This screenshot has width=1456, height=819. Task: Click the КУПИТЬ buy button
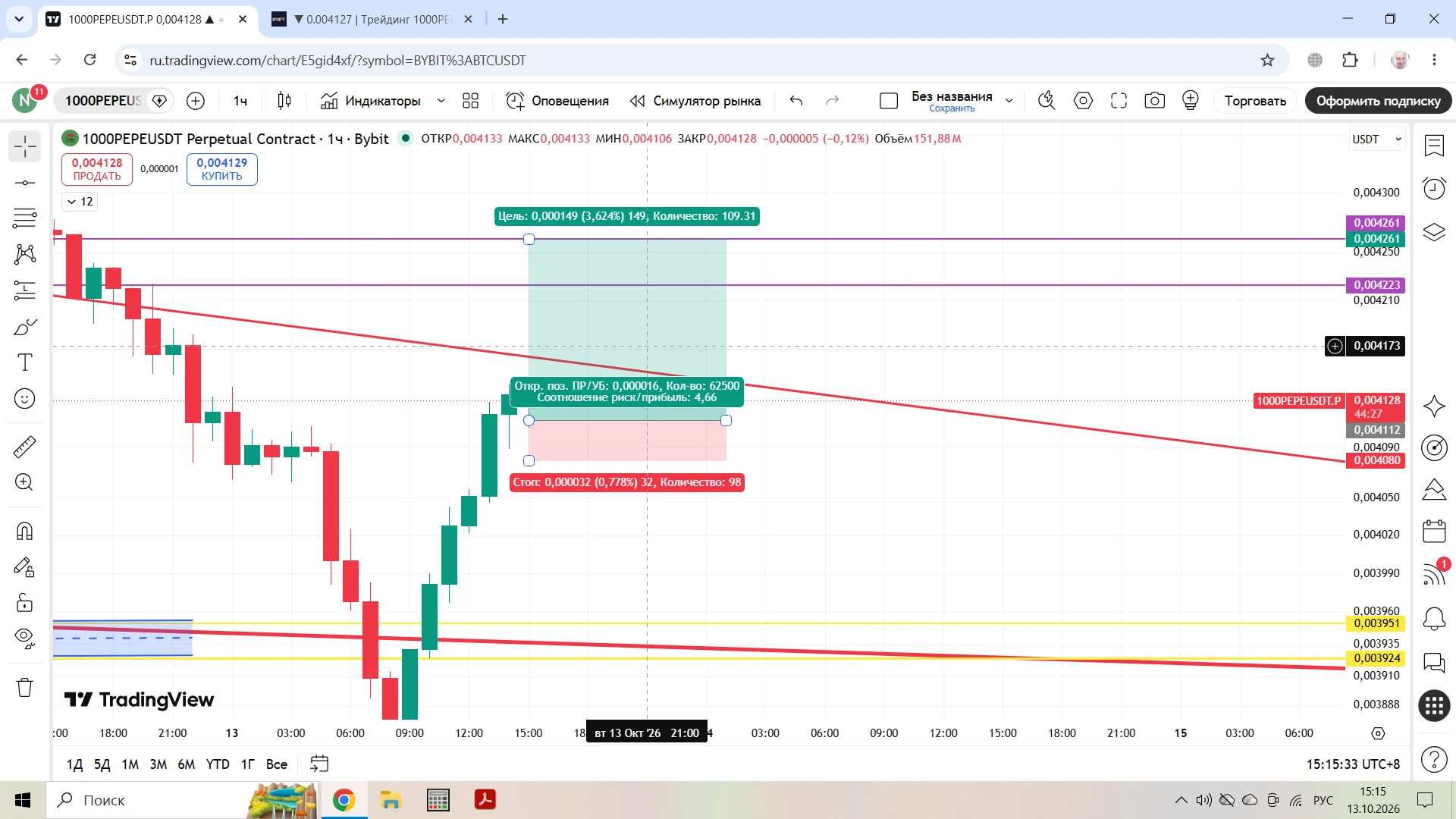[x=221, y=169]
